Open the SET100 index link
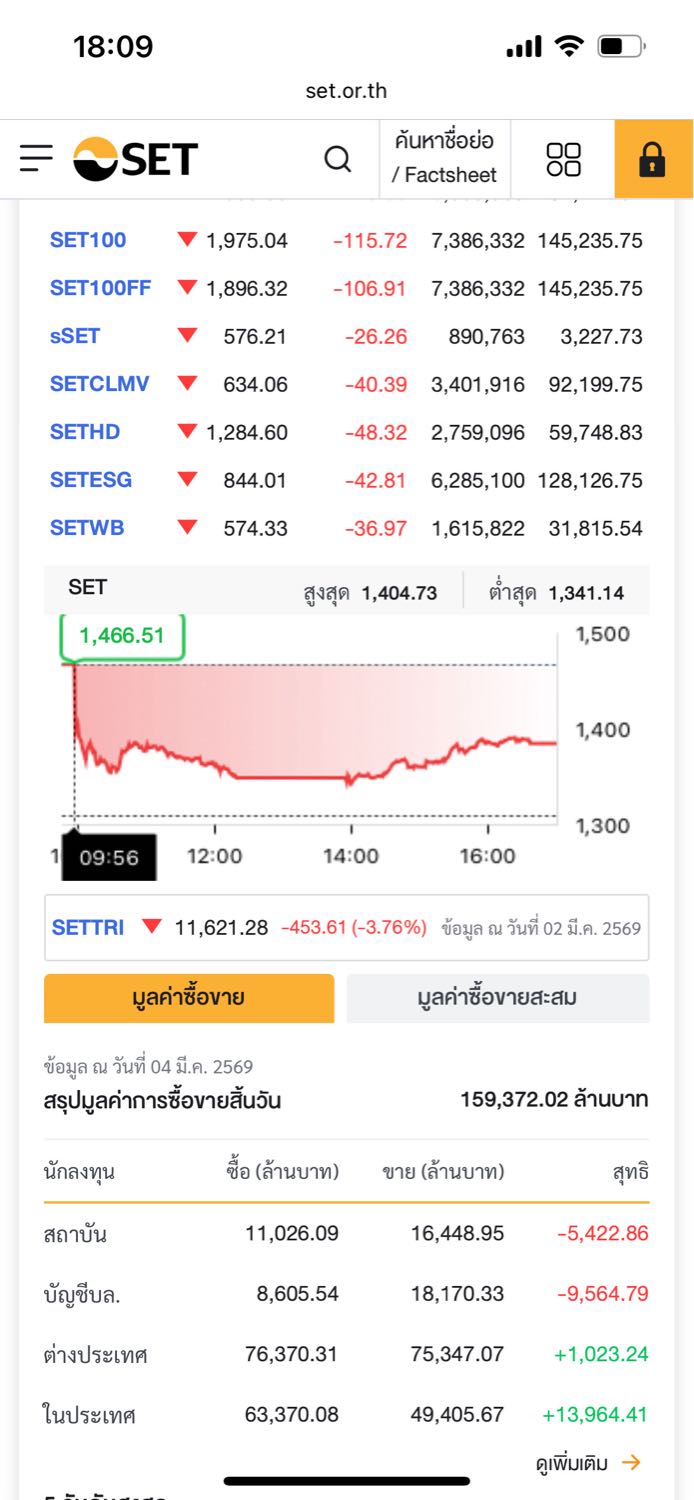694x1500 pixels. coord(88,240)
